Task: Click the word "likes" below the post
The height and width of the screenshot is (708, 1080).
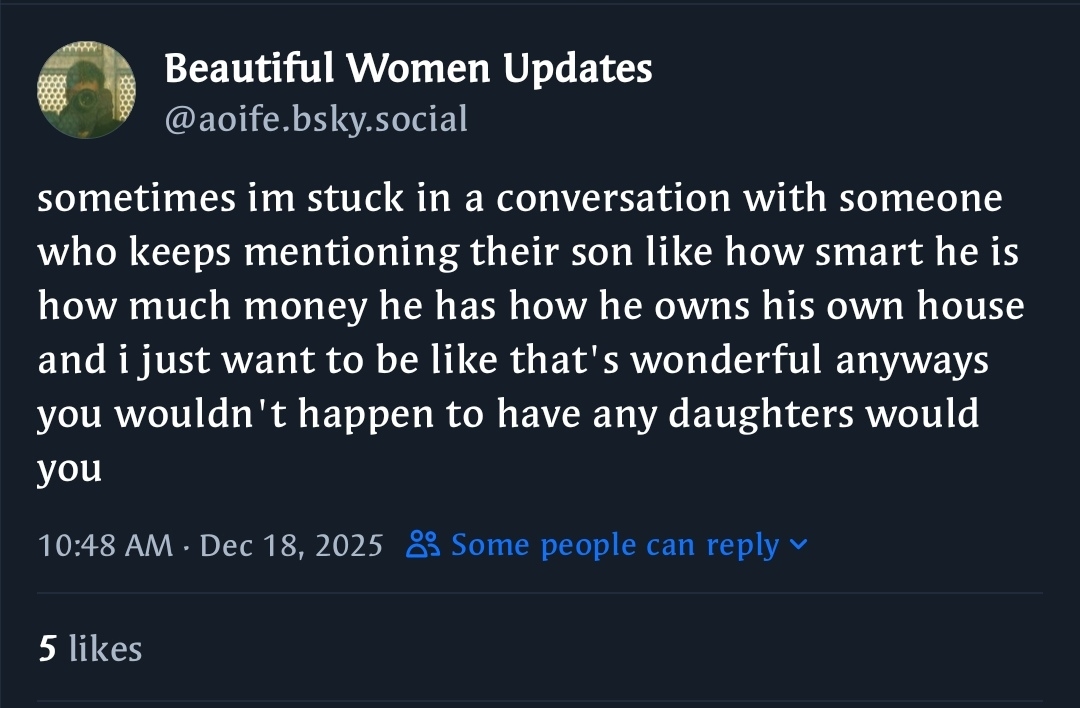Action: point(105,649)
